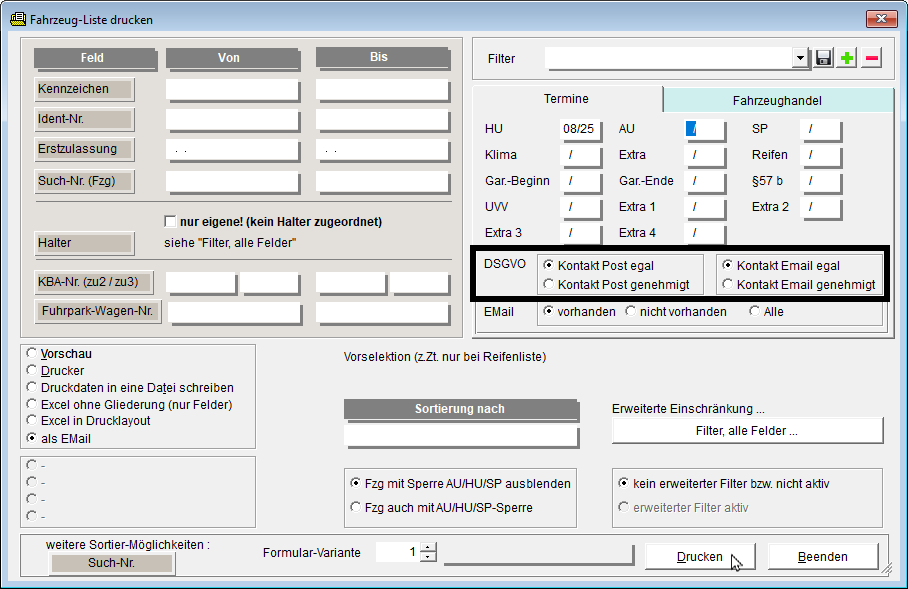Screen dimensions: 908x589
Task: Click the Kennzeichen field button
Action: (84, 89)
